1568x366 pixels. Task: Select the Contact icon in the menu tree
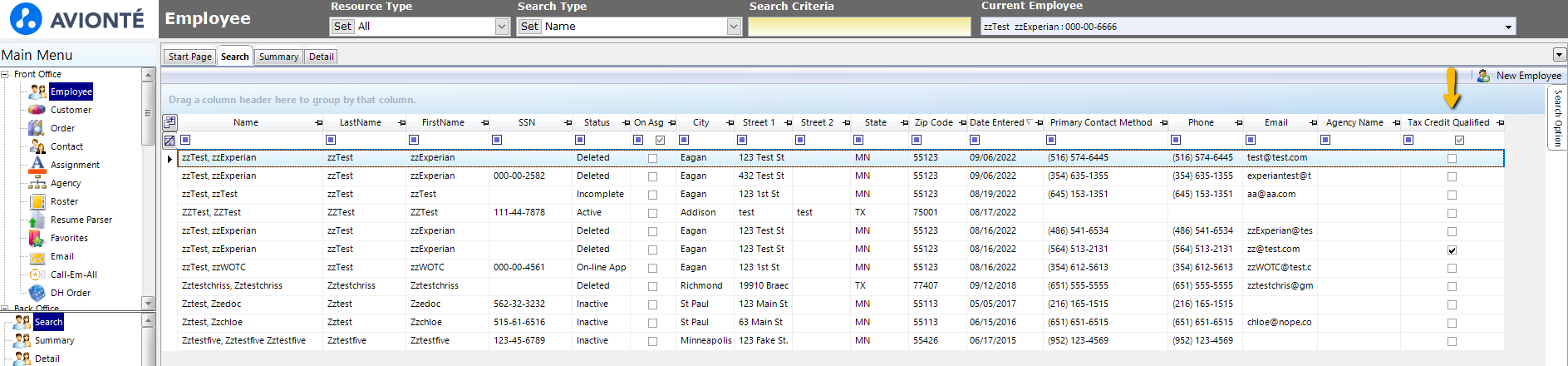37,146
